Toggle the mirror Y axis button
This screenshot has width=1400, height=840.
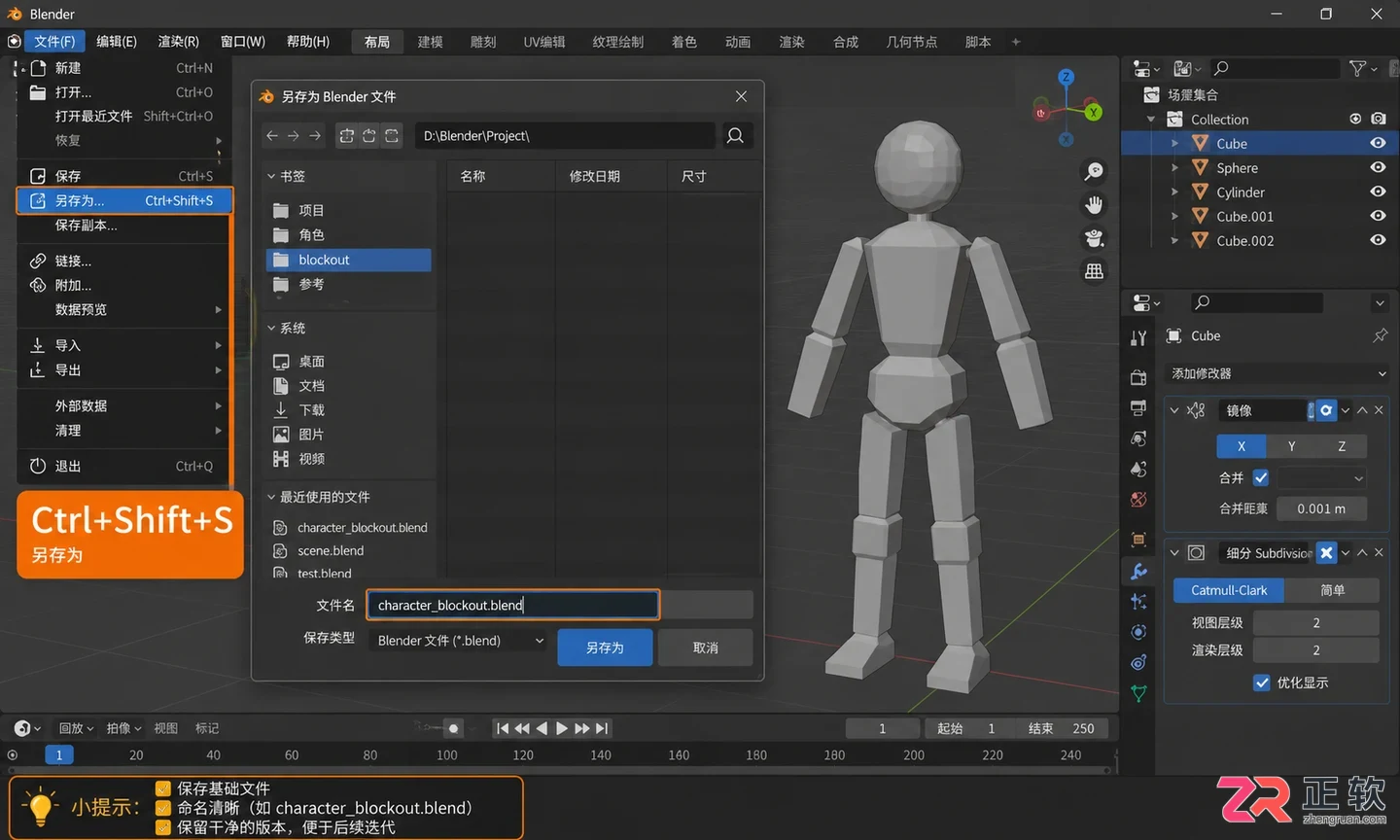pyautogui.click(x=1291, y=446)
